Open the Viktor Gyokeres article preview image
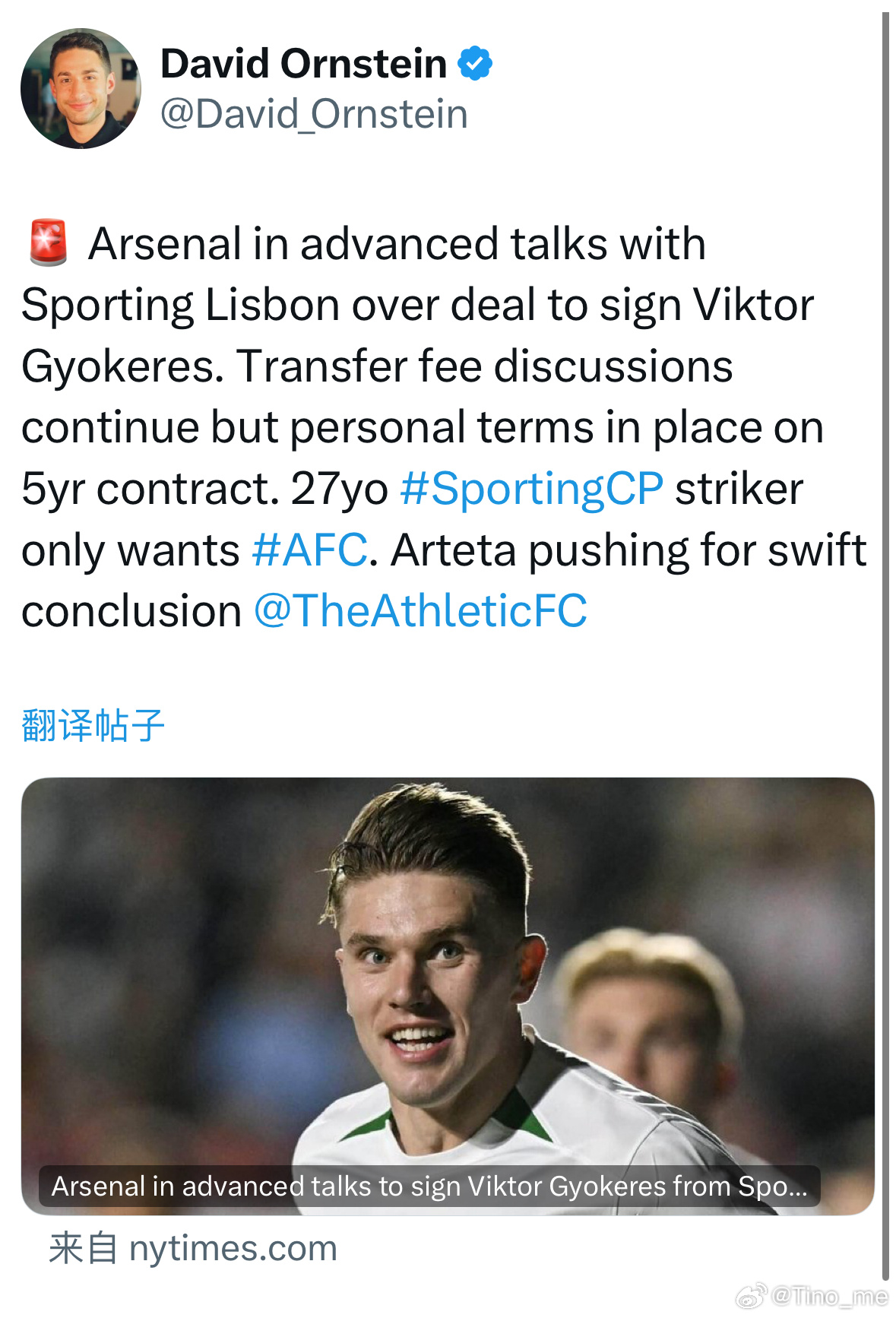The width and height of the screenshot is (896, 1318). 448,996
